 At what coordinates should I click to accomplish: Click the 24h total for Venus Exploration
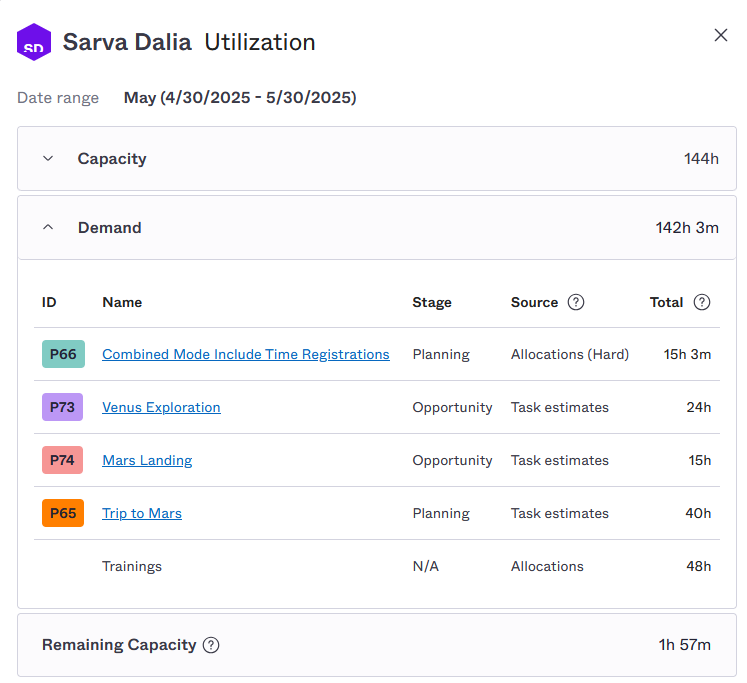point(698,407)
